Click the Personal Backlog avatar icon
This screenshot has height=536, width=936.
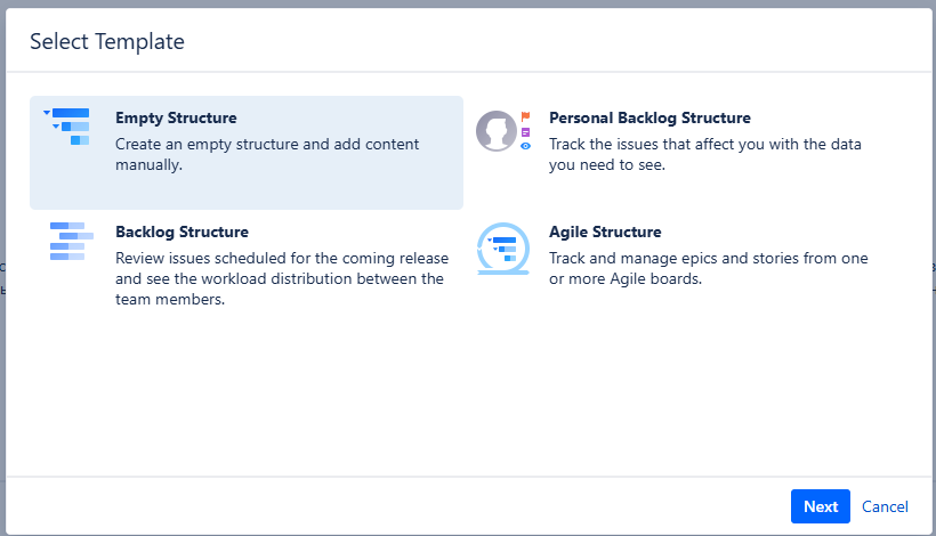coord(496,131)
